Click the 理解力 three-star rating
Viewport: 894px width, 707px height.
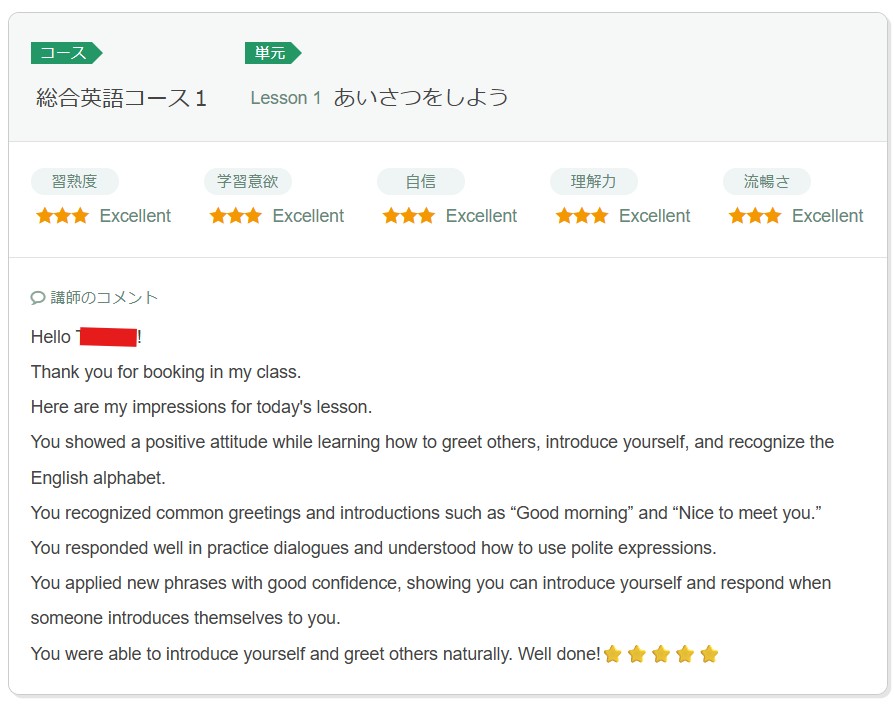click(x=581, y=216)
